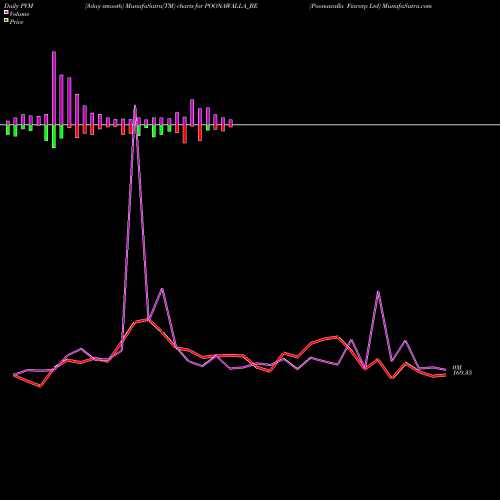
Task: Click the 'Volume' legend label
Action: click(19, 14)
